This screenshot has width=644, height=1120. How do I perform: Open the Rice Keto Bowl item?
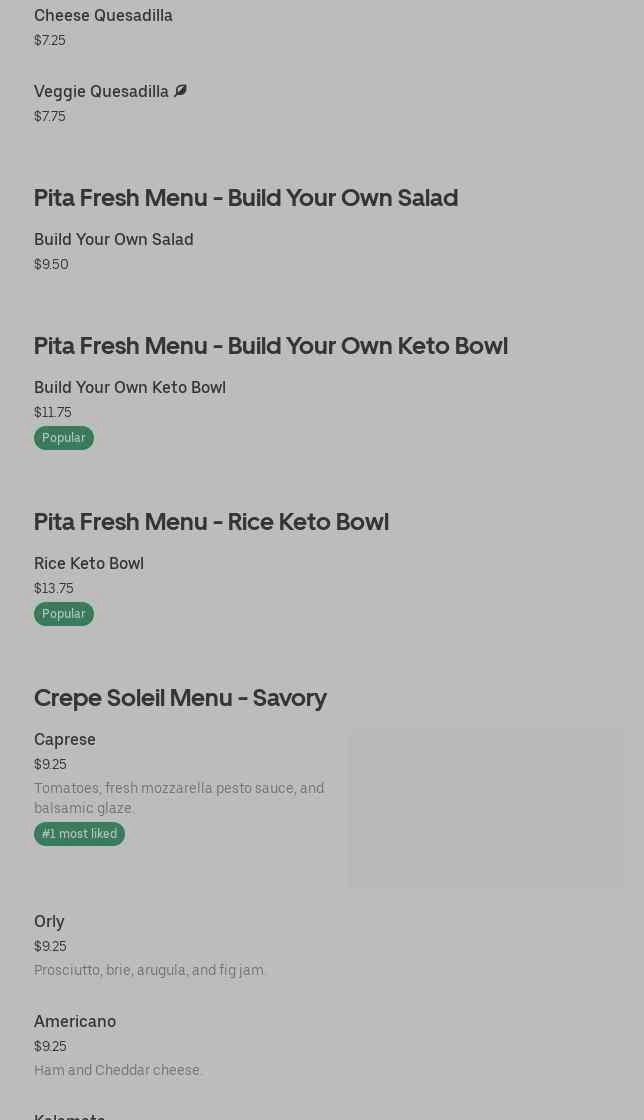(x=89, y=564)
